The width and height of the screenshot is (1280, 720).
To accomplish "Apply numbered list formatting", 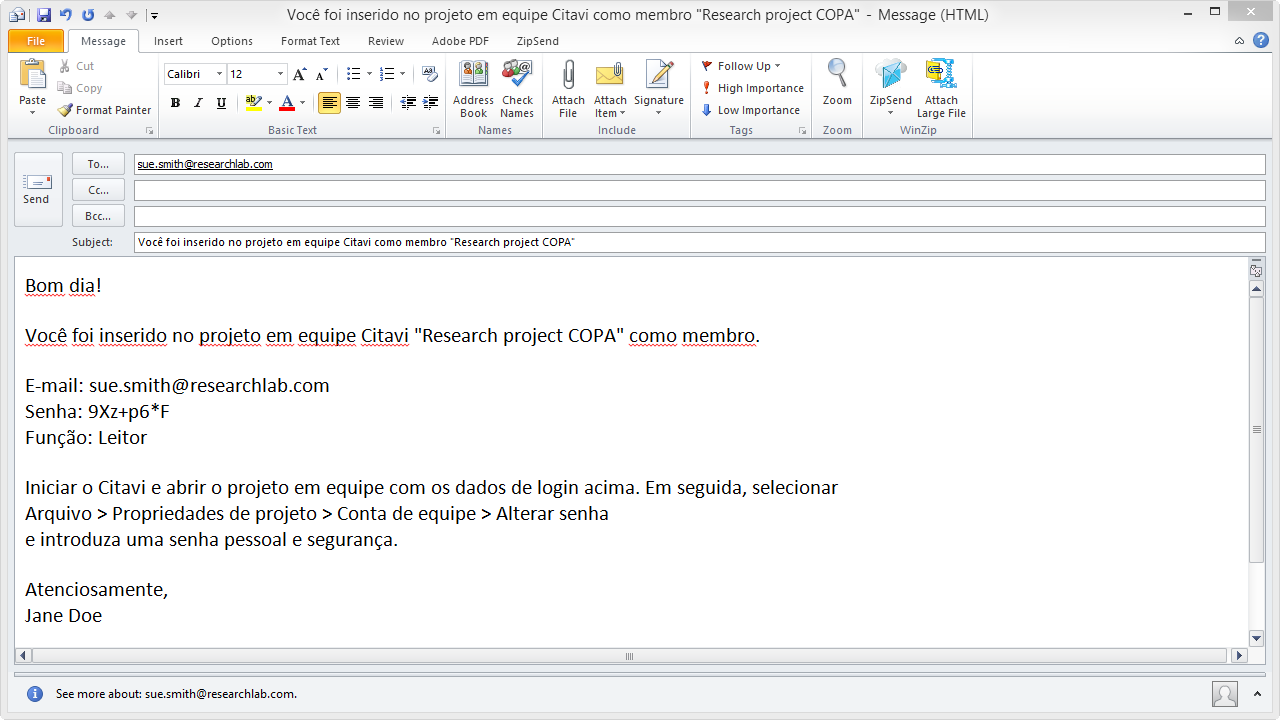I will (x=387, y=74).
